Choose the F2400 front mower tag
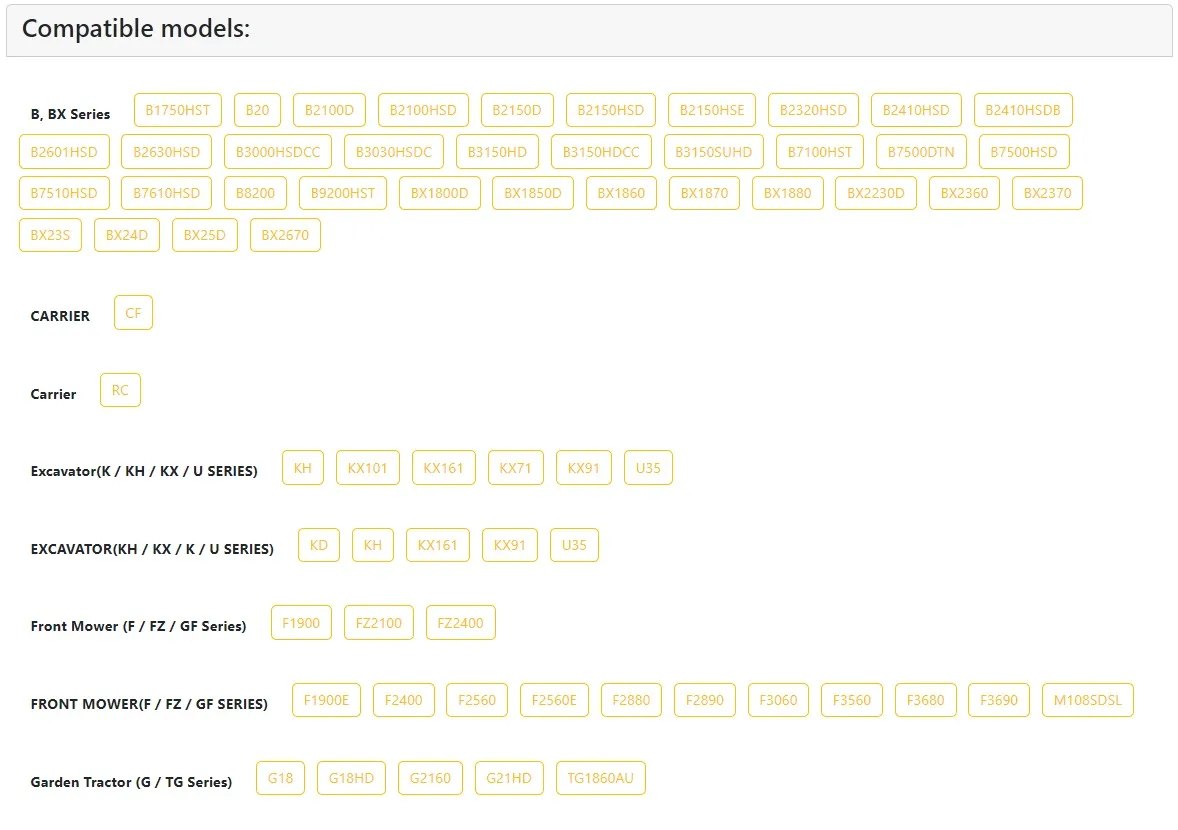 (403, 700)
